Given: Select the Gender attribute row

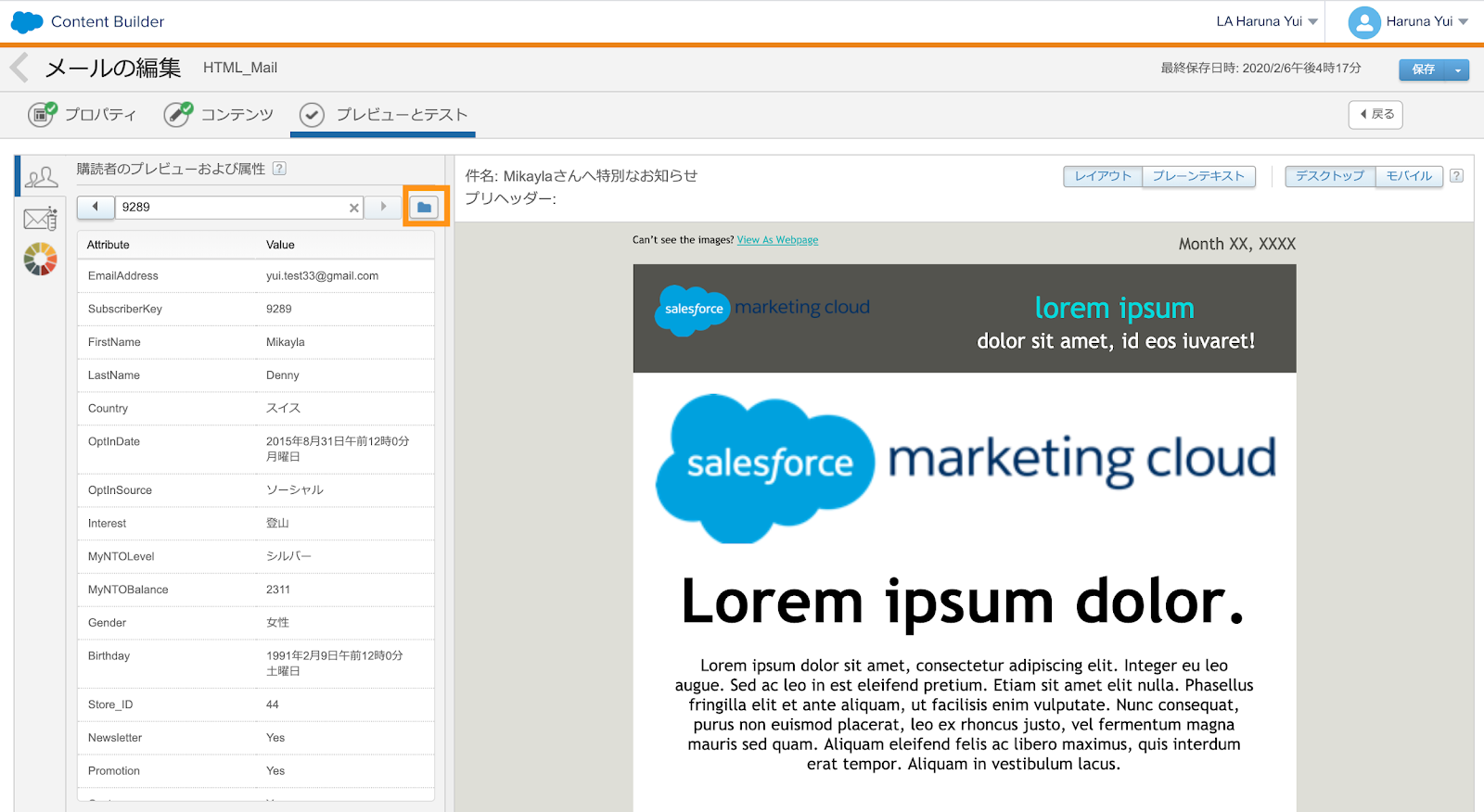Looking at the screenshot, I should click(x=256, y=623).
